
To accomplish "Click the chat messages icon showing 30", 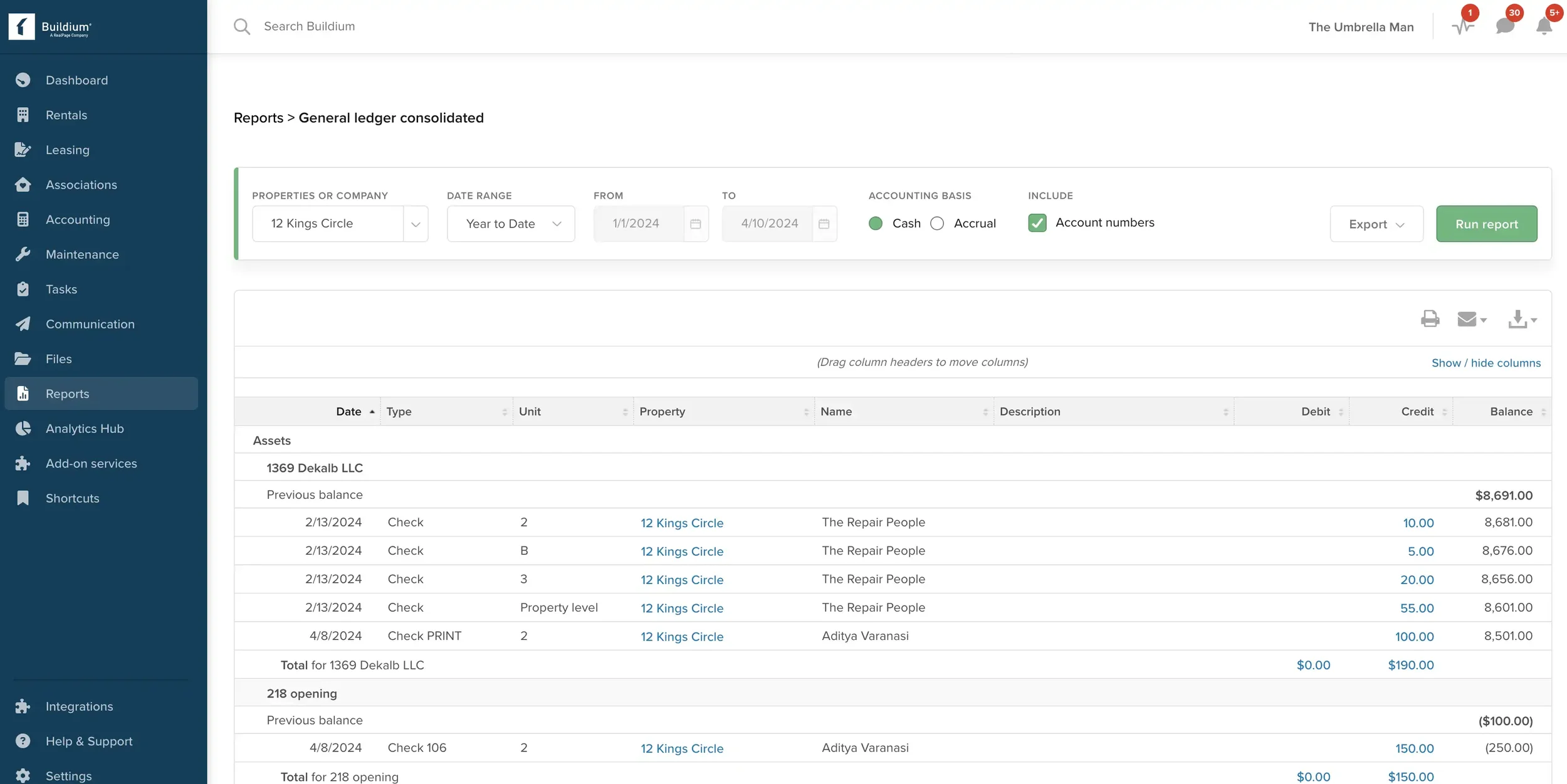I will pyautogui.click(x=1504, y=26).
